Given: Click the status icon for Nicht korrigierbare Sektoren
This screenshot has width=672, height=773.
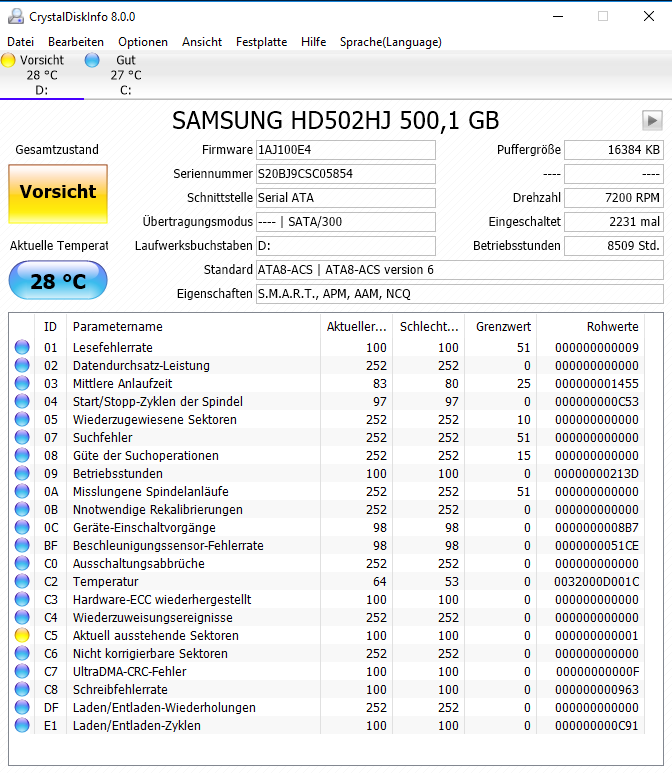Looking at the screenshot, I should [x=22, y=653].
